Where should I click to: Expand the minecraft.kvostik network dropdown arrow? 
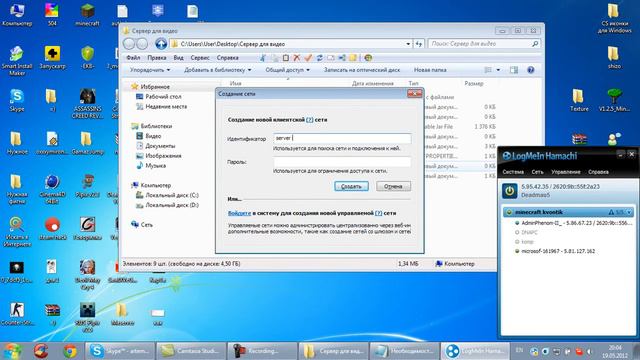[x=629, y=212]
